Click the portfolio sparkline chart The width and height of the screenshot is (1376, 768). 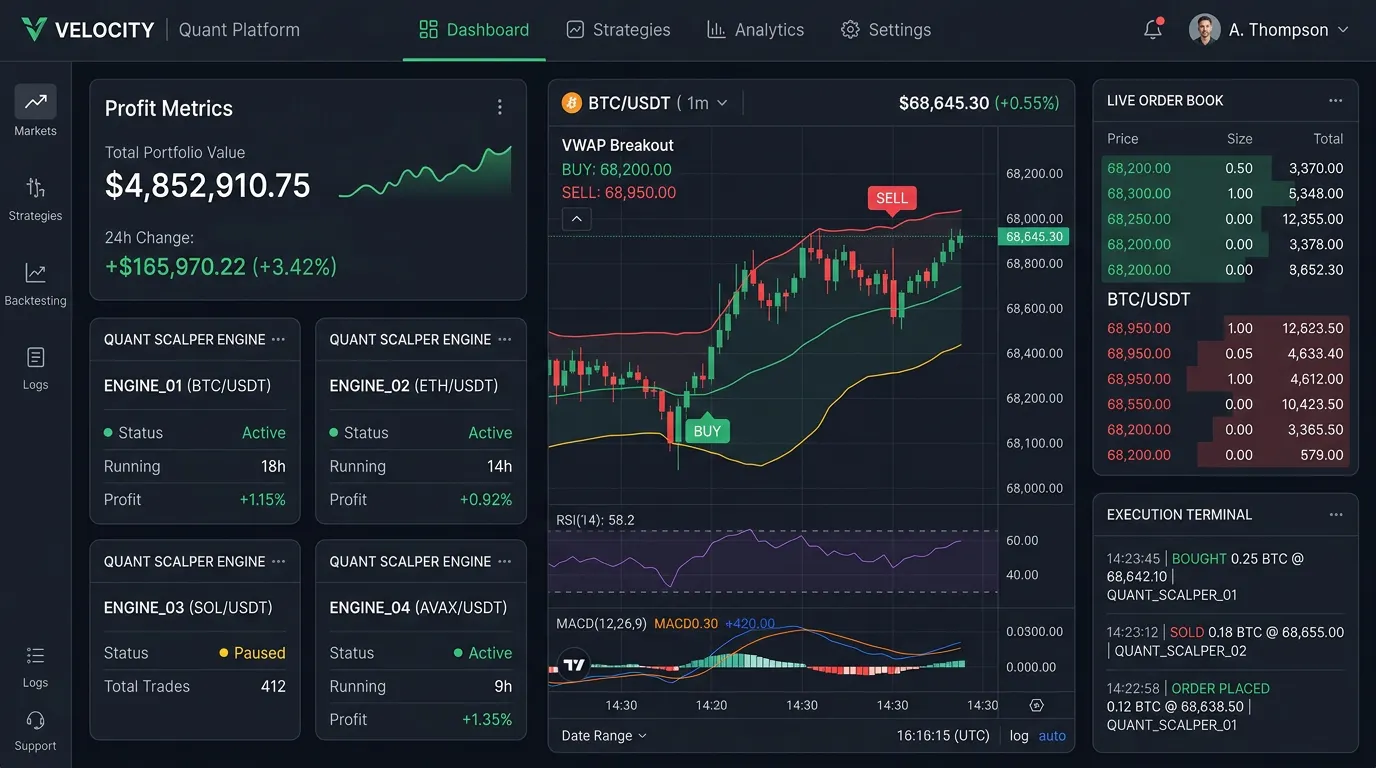point(425,172)
